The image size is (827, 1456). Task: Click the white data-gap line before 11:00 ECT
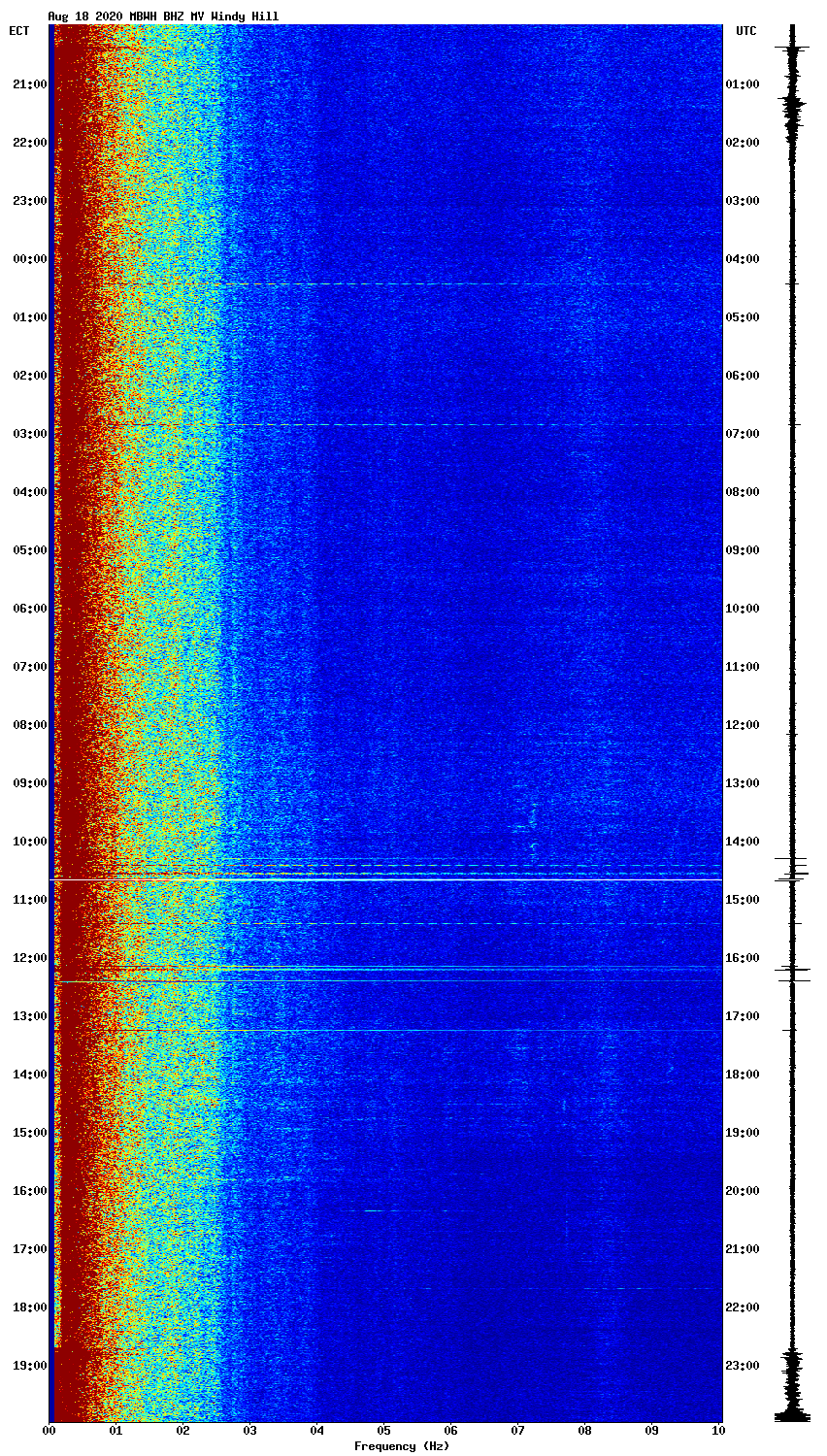[385, 879]
